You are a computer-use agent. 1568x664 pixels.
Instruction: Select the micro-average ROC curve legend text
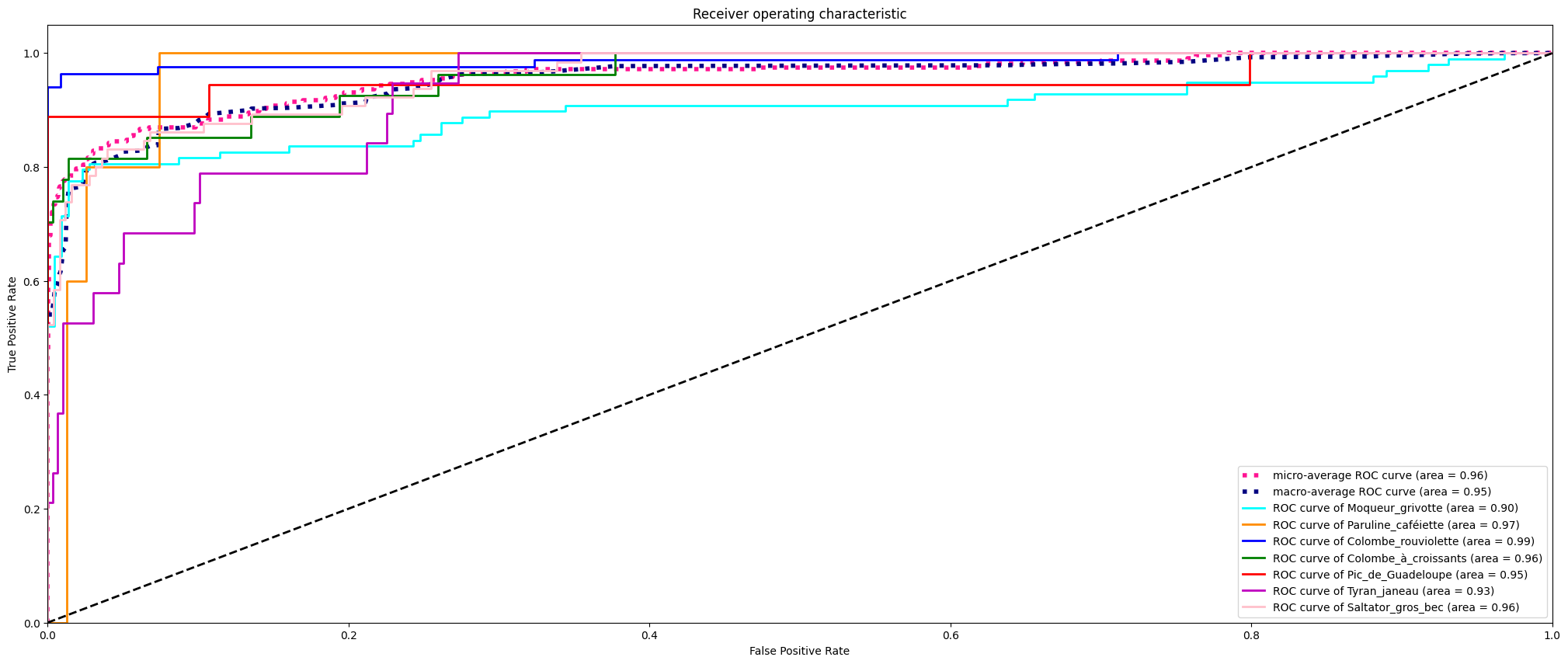coord(1379,475)
